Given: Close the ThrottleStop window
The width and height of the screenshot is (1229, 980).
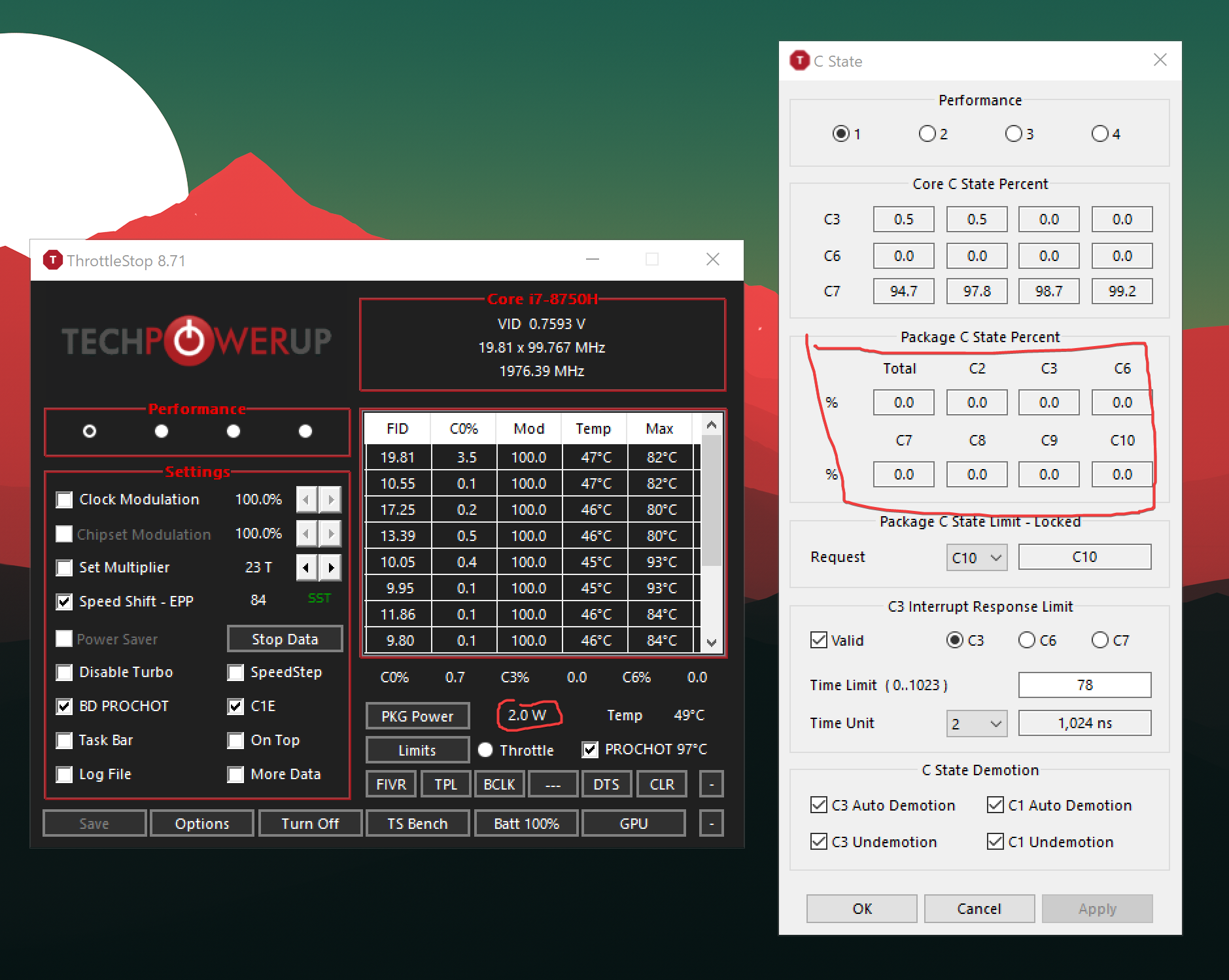Looking at the screenshot, I should [713, 260].
